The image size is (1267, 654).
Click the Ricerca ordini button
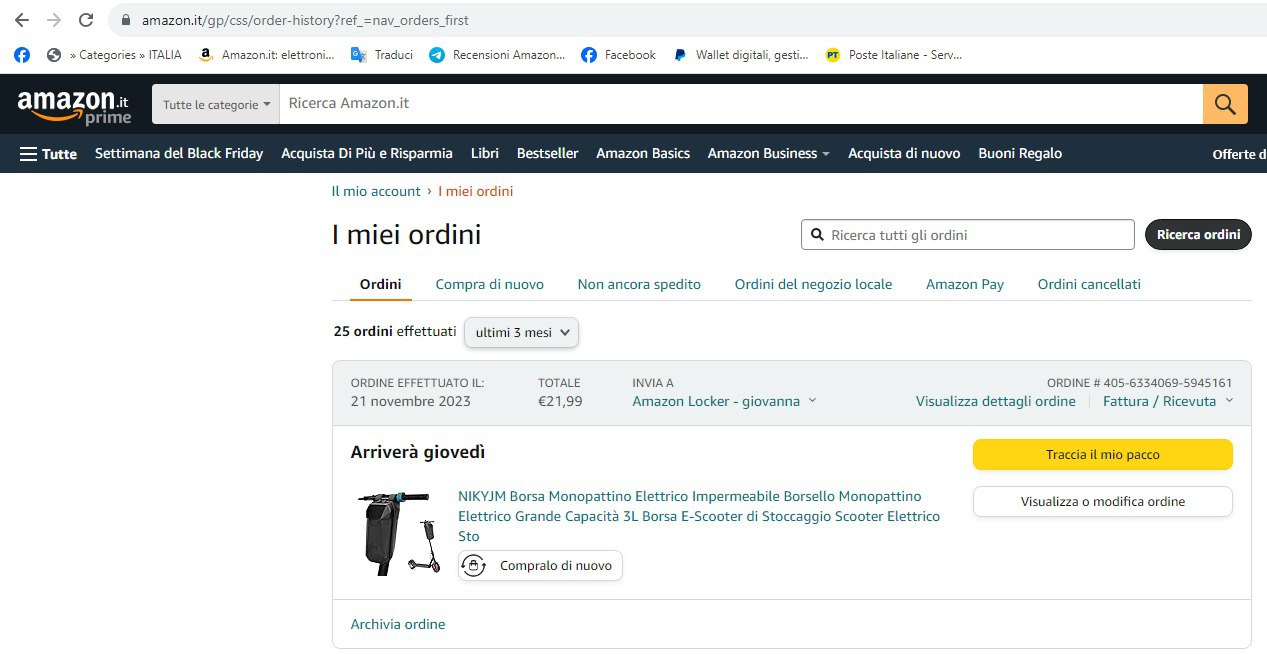[1198, 235]
